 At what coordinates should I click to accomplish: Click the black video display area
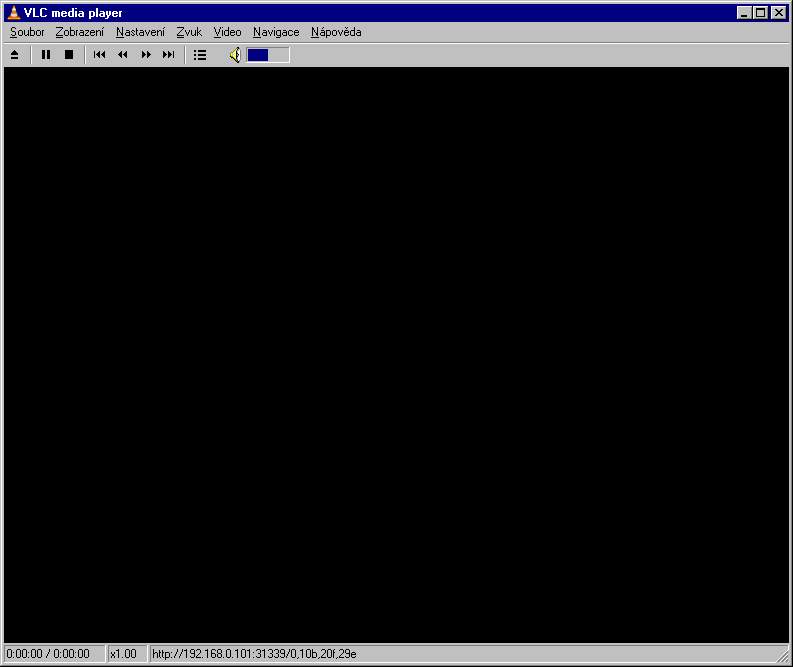point(396,355)
